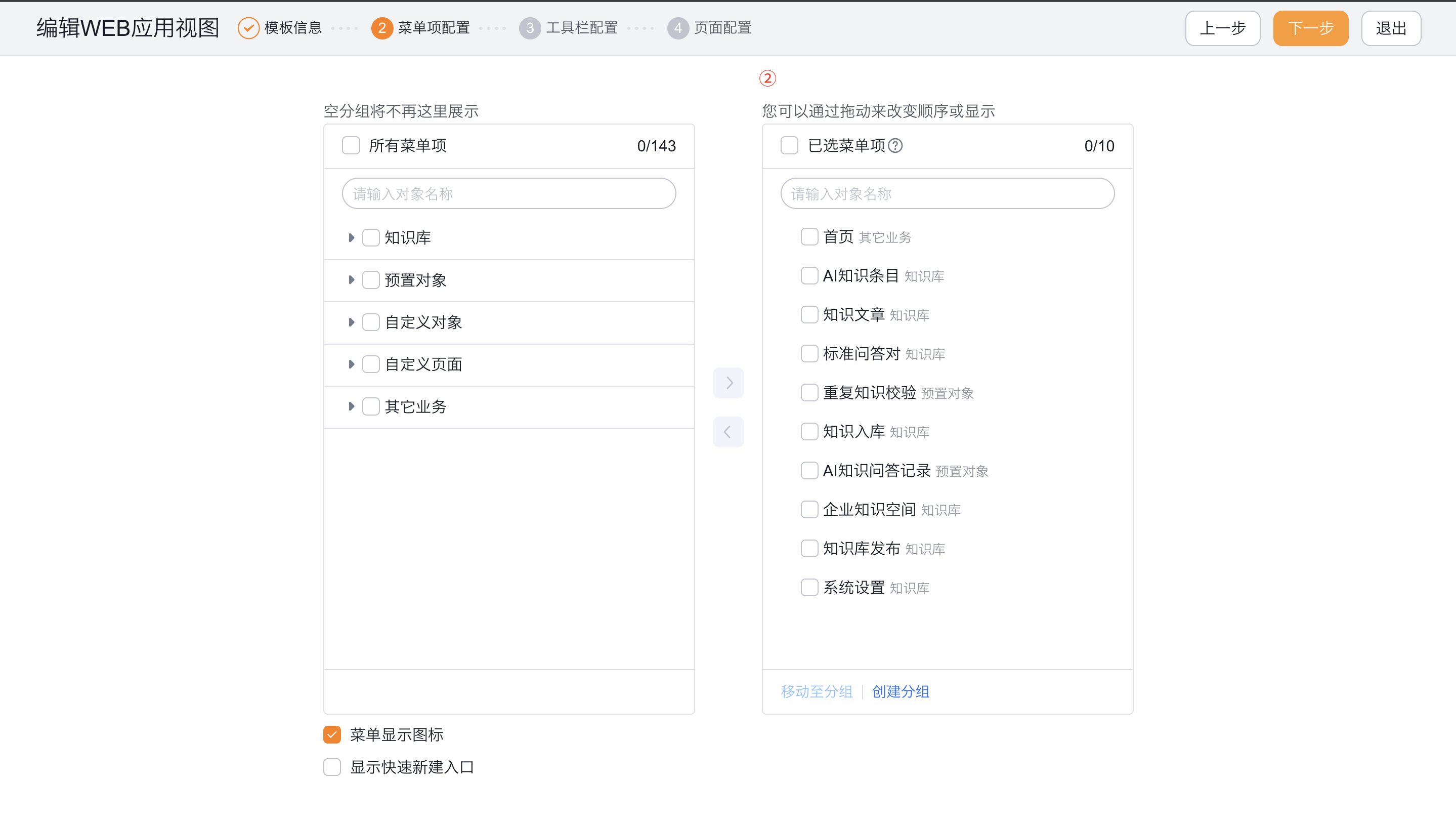Expand the 其它业务 group
1456x823 pixels.
351,406
